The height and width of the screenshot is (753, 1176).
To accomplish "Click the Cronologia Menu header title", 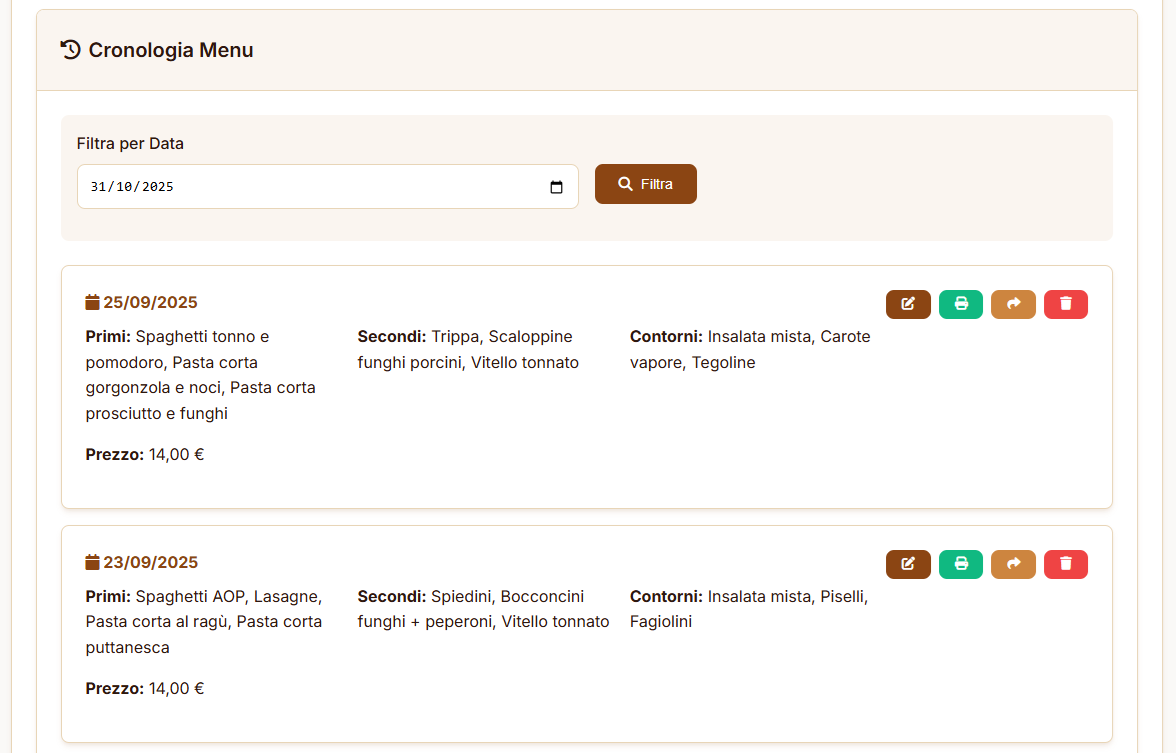I will (170, 50).
